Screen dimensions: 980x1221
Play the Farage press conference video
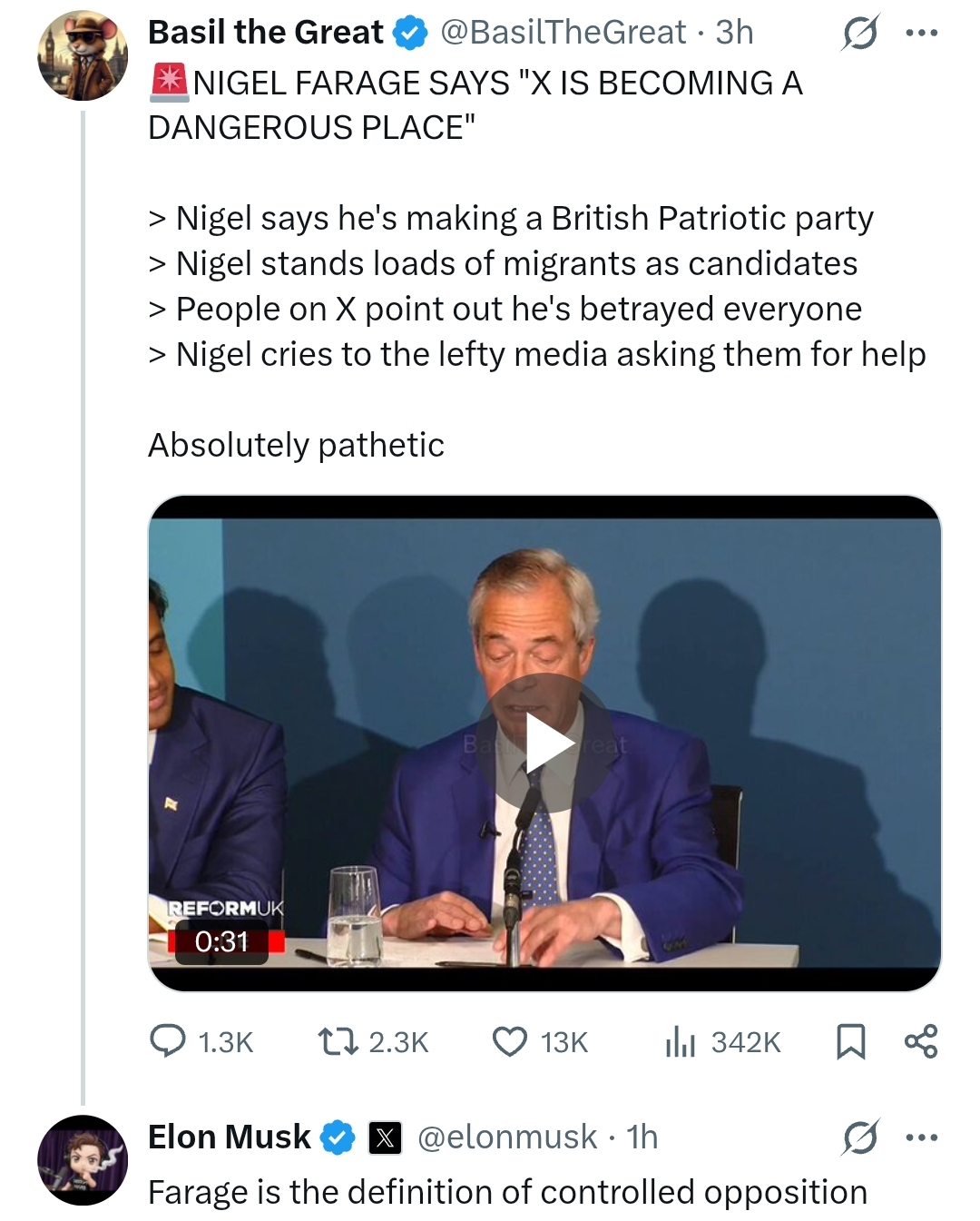pyautogui.click(x=545, y=743)
